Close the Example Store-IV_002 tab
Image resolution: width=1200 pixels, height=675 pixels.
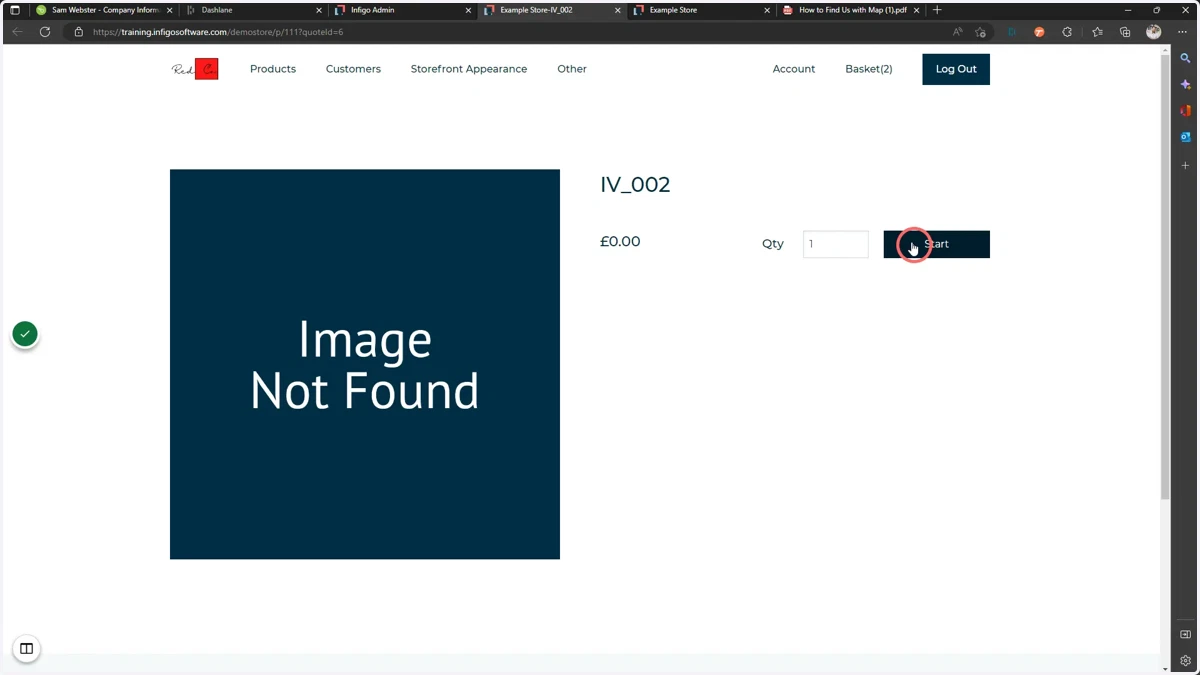(x=618, y=10)
